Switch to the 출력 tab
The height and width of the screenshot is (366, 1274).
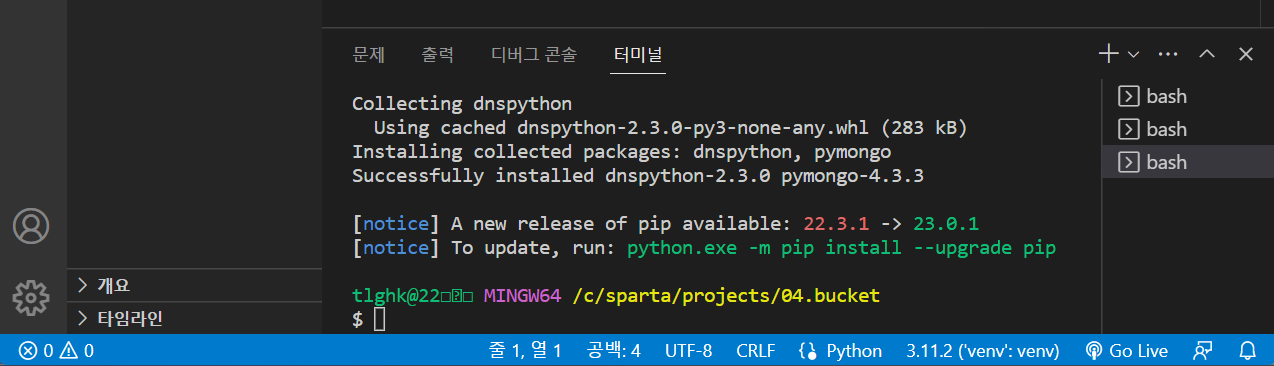click(438, 55)
